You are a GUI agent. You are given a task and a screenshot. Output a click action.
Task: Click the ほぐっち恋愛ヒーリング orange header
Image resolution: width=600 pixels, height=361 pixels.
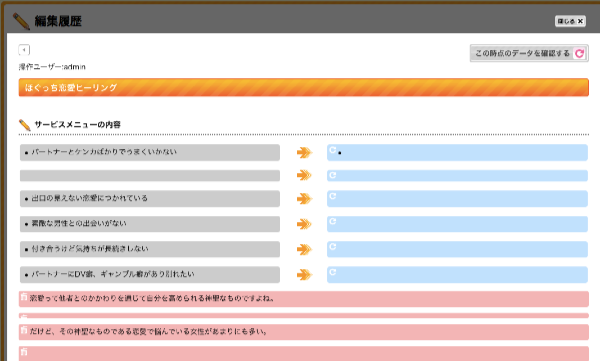click(303, 87)
